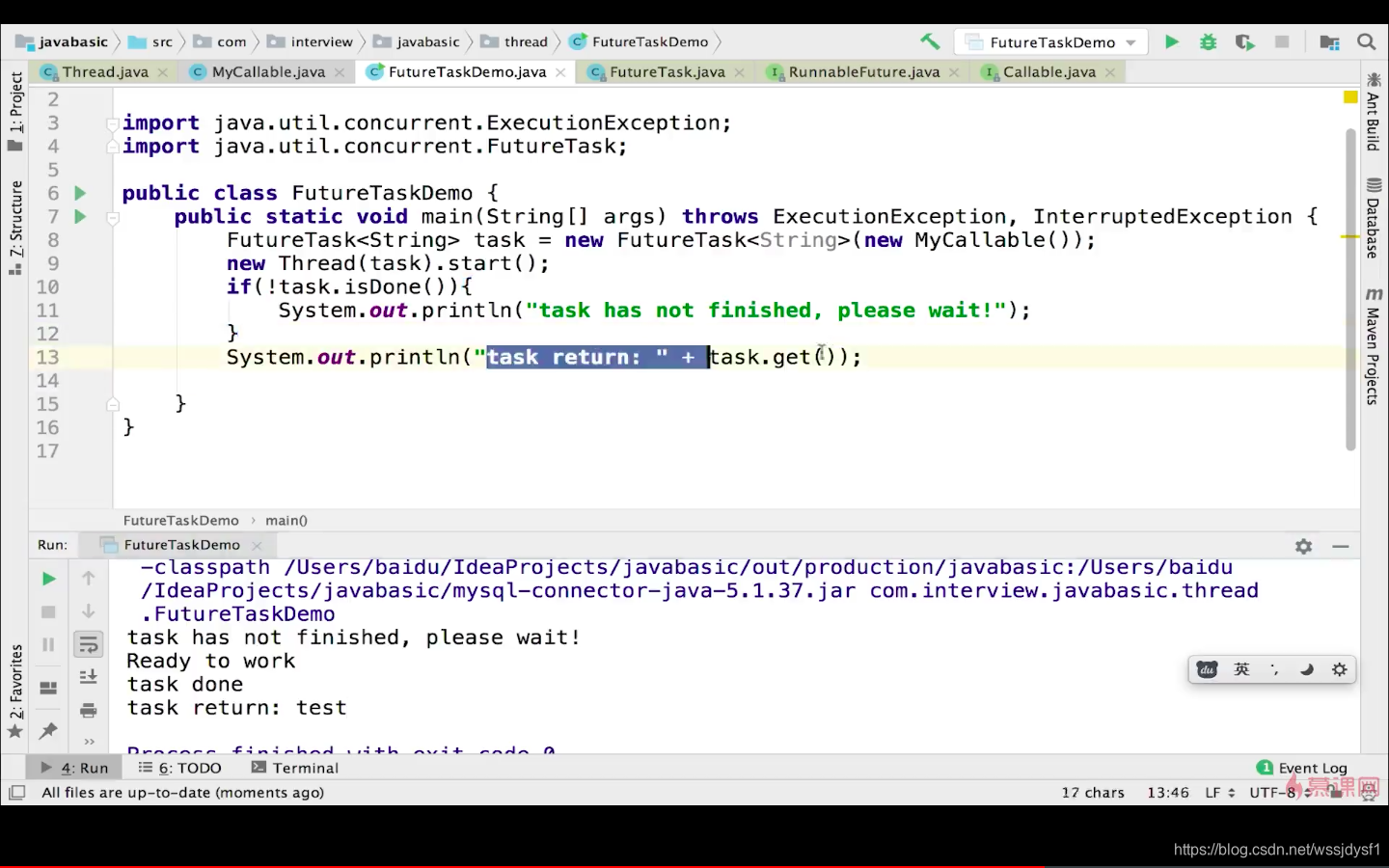Open Run panel settings gear
This screenshot has width=1389, height=868.
click(x=1304, y=546)
